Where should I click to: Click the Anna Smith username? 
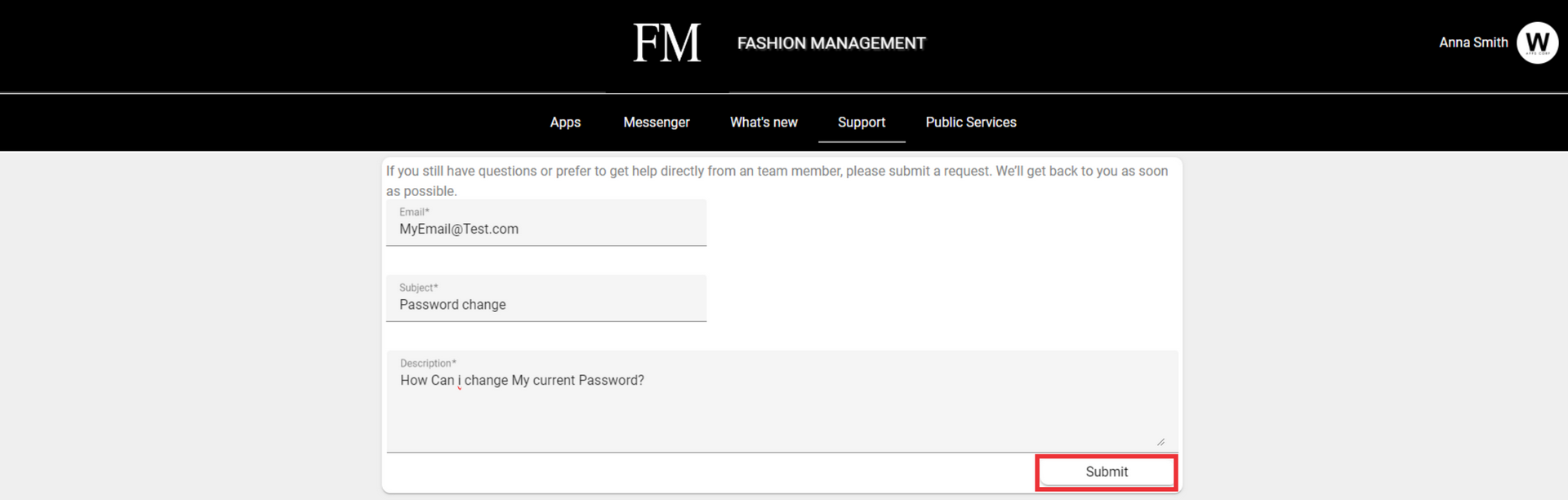tap(1473, 42)
